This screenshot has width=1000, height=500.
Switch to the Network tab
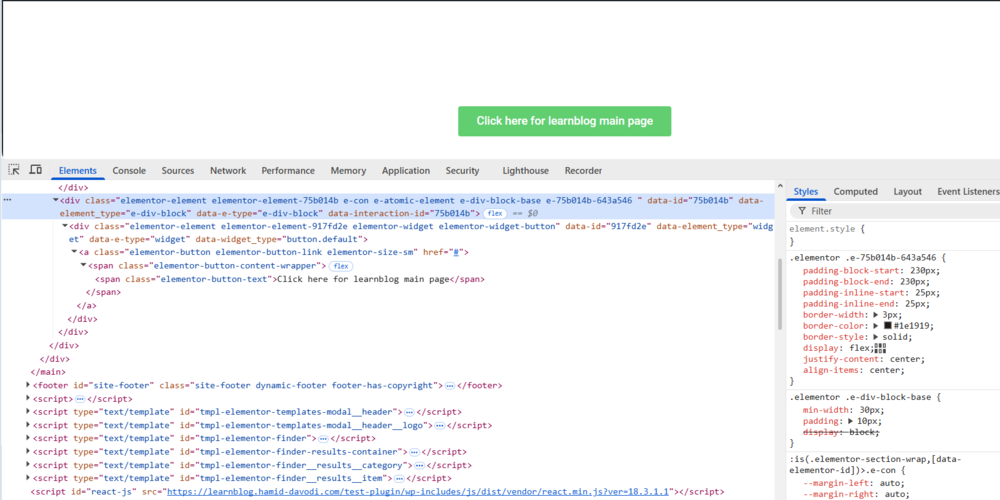(228, 170)
